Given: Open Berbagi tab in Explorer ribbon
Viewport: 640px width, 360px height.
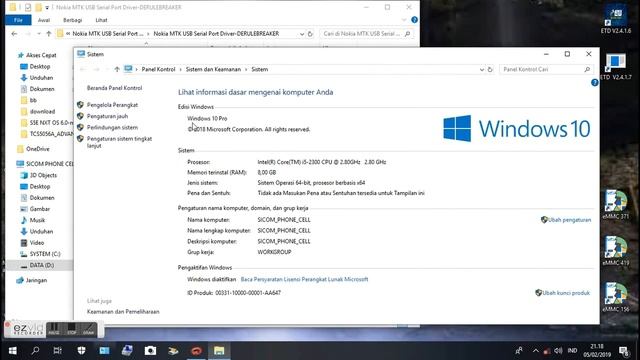Looking at the screenshot, I should [x=73, y=20].
